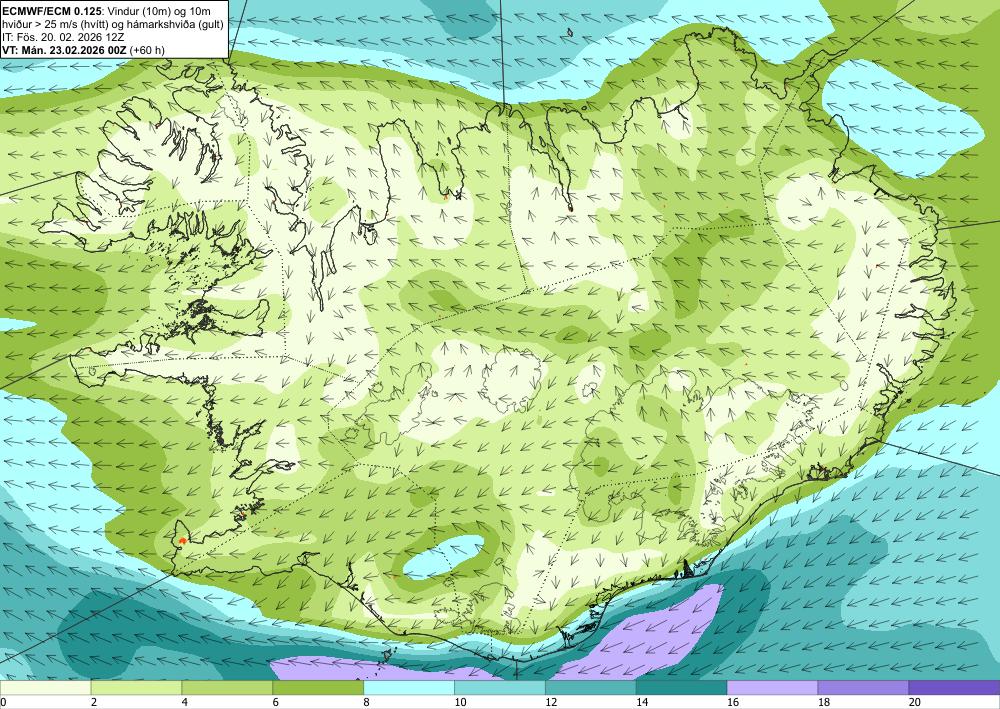Click the legend tick label '20'
This screenshot has height=709, width=1000.
[915, 702]
